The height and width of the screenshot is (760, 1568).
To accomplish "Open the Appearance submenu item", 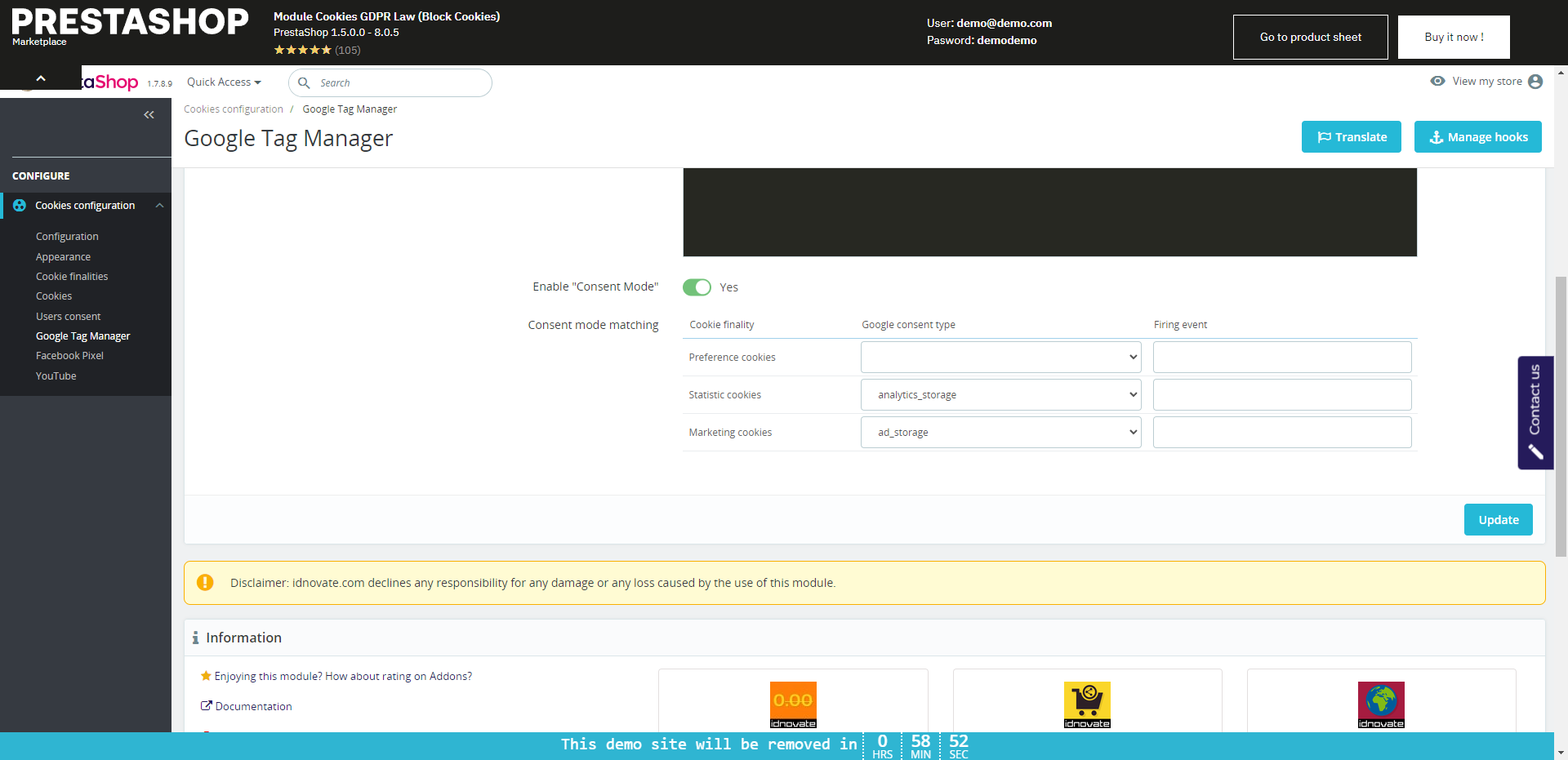I will [63, 257].
